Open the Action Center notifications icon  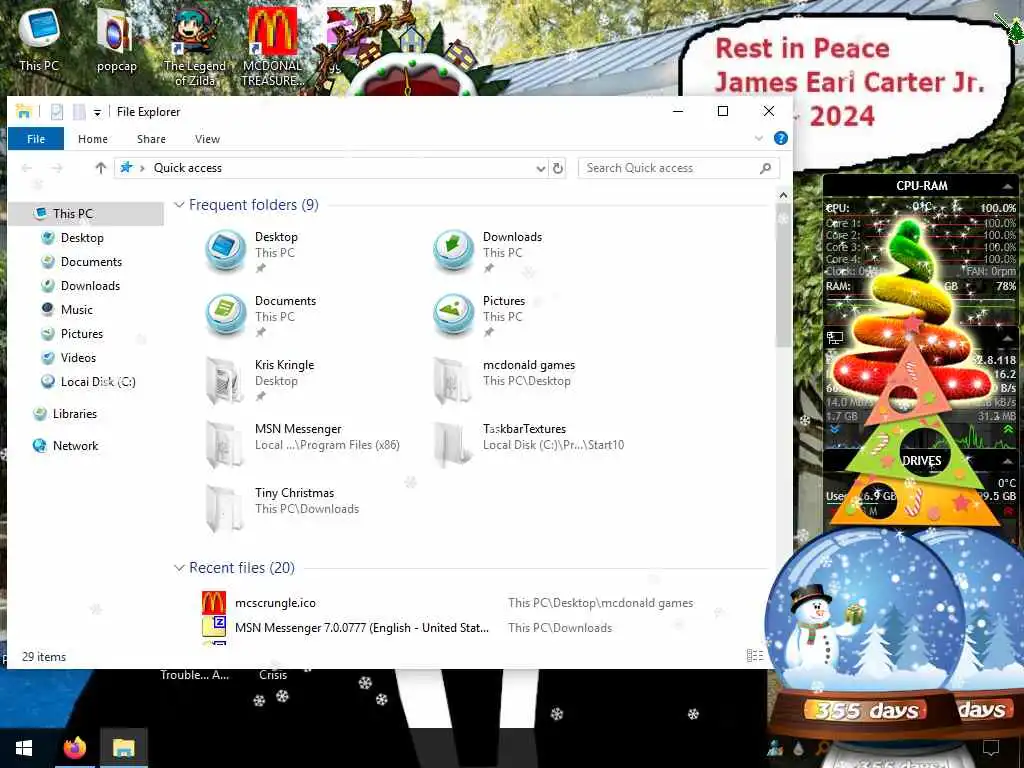991,748
